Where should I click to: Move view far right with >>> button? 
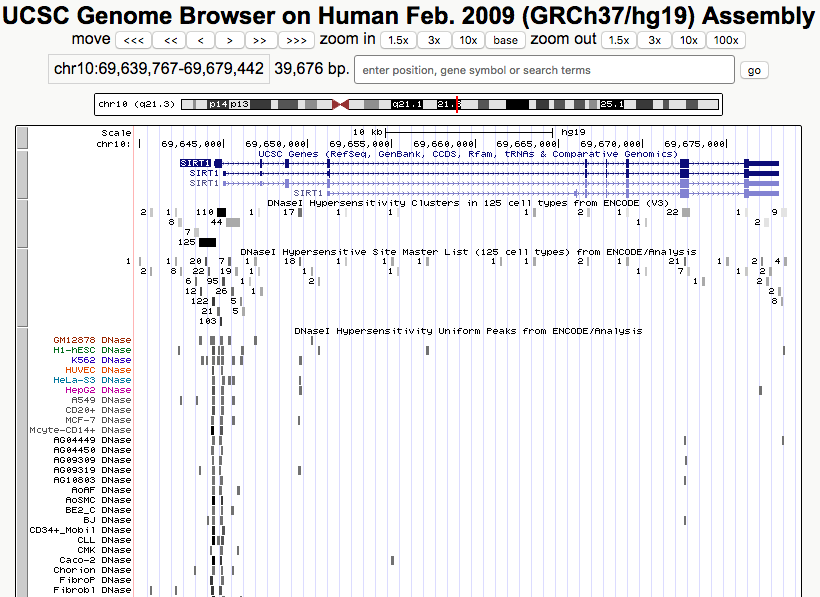point(296,40)
